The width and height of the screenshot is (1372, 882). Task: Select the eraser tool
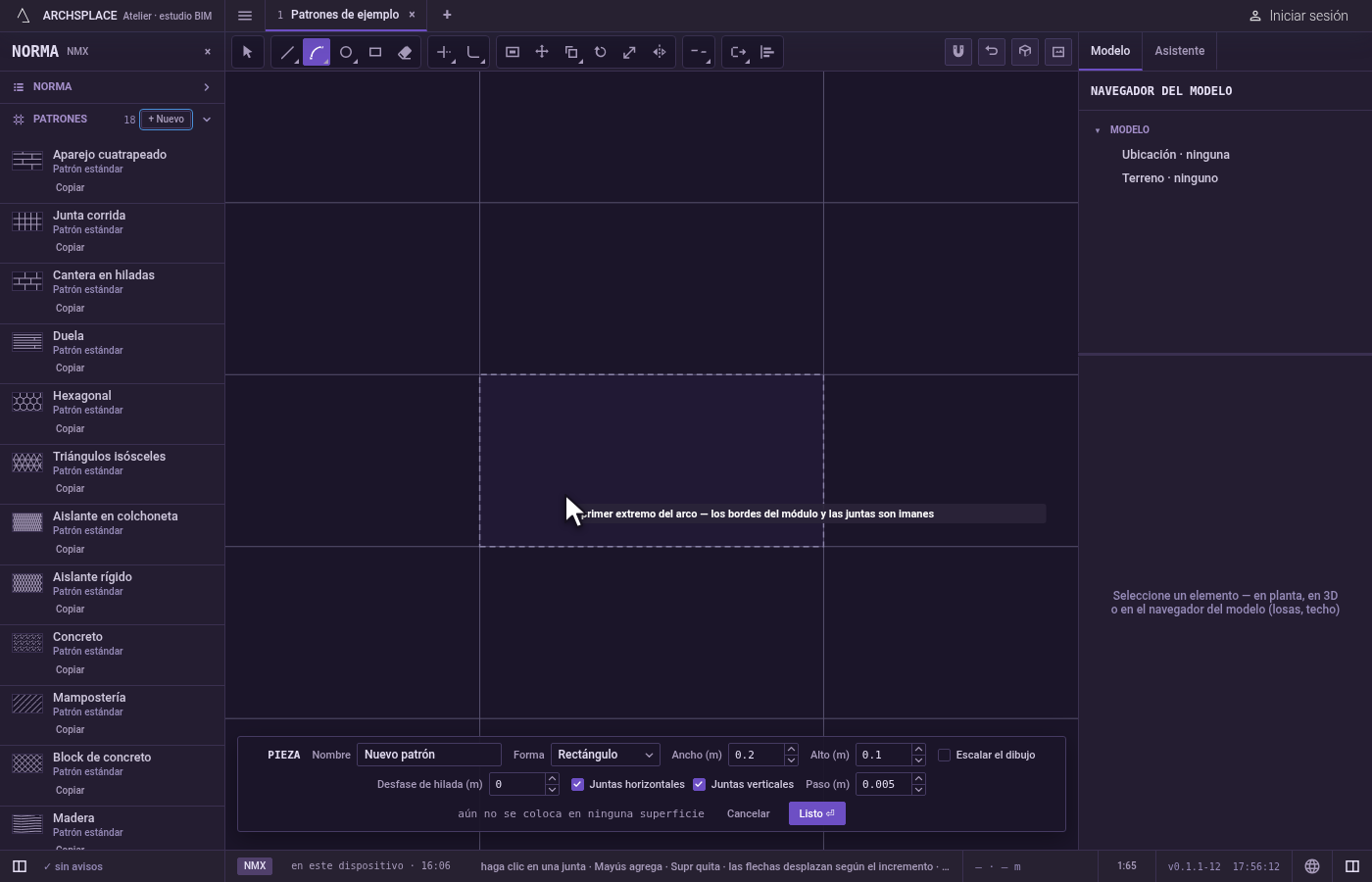coord(405,52)
